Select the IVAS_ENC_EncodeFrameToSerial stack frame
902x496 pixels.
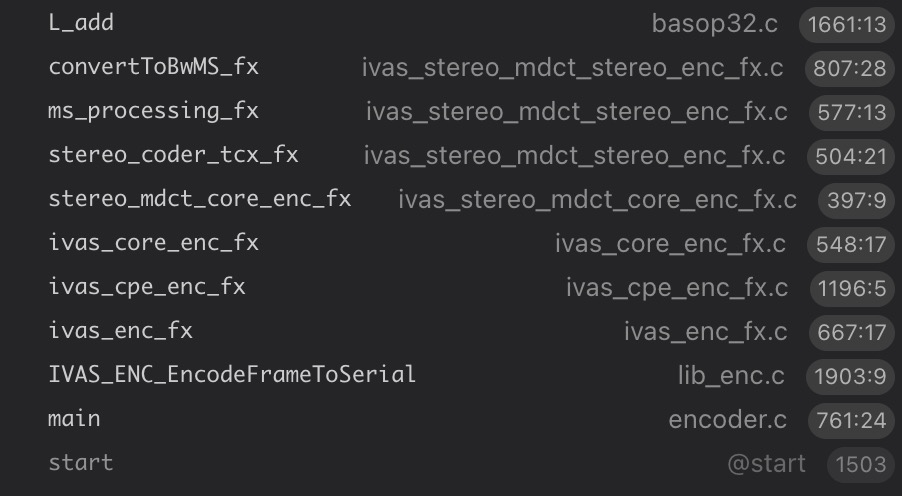click(x=232, y=375)
